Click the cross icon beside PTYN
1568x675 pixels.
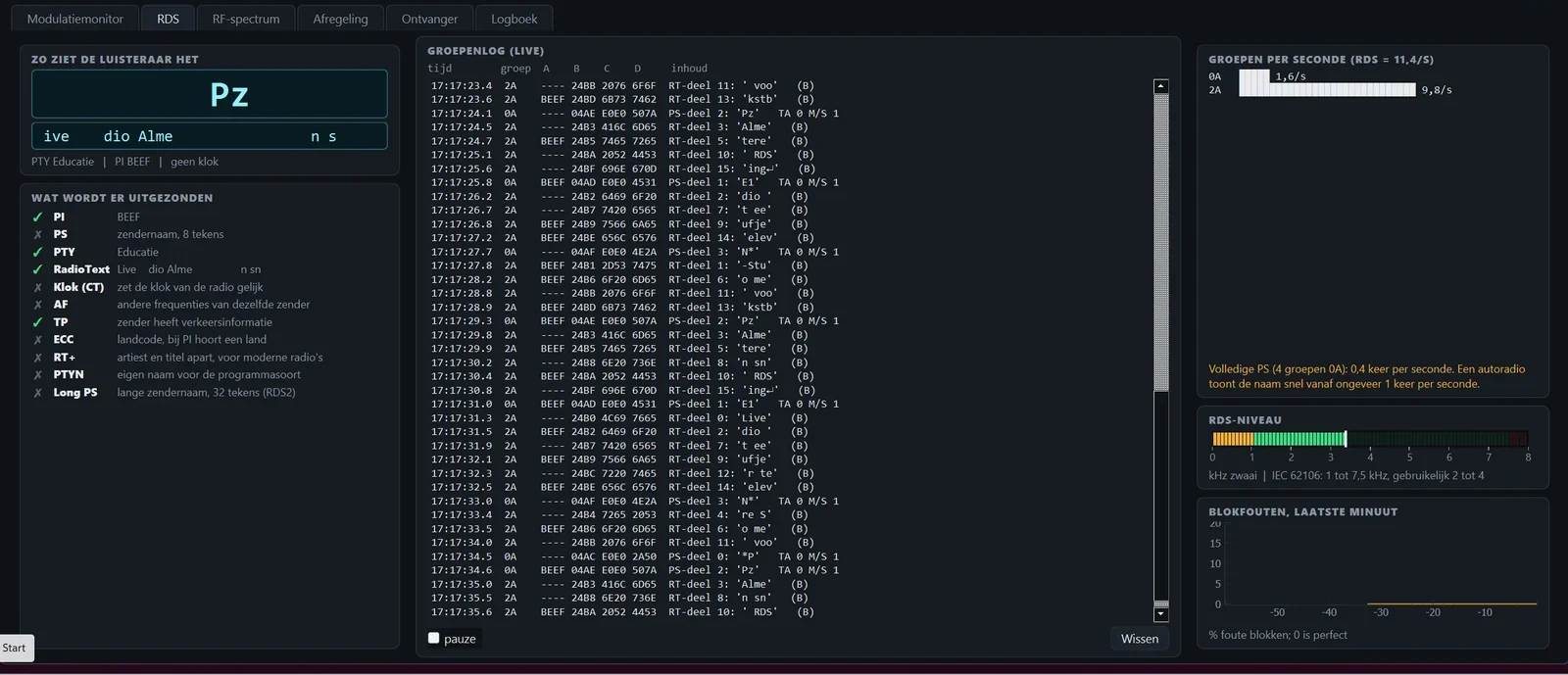coord(38,376)
